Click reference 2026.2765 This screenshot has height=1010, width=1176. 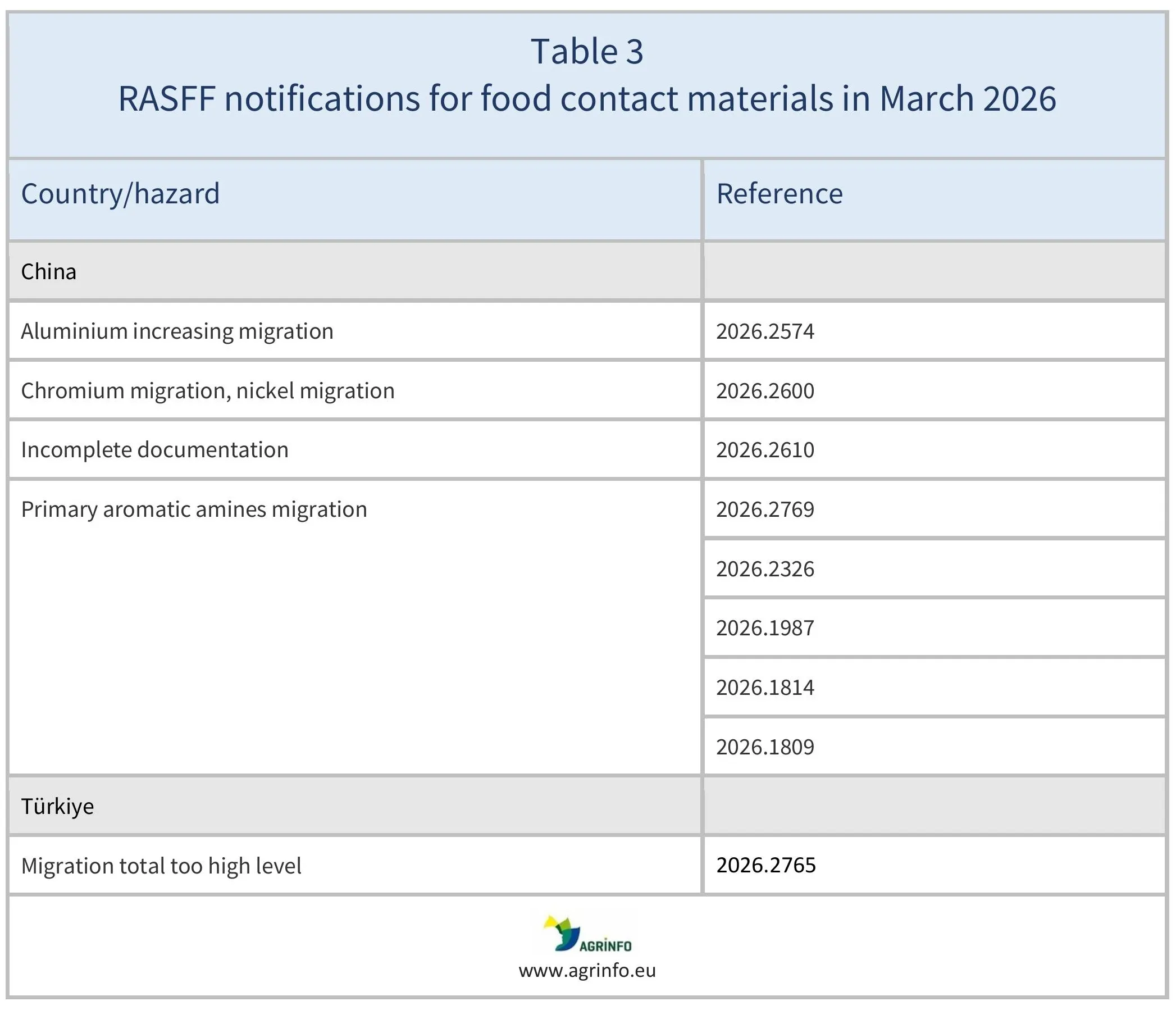pos(765,865)
